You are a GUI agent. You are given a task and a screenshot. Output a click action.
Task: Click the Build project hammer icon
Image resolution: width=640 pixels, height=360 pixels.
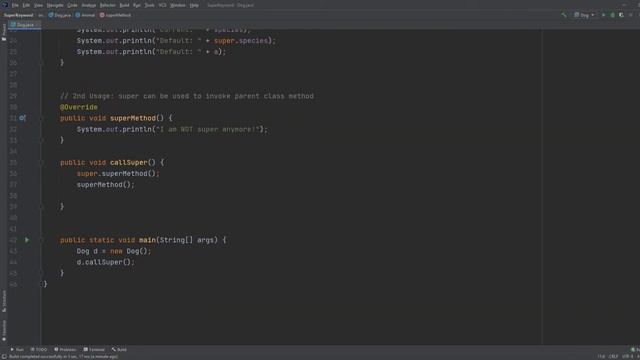click(564, 15)
